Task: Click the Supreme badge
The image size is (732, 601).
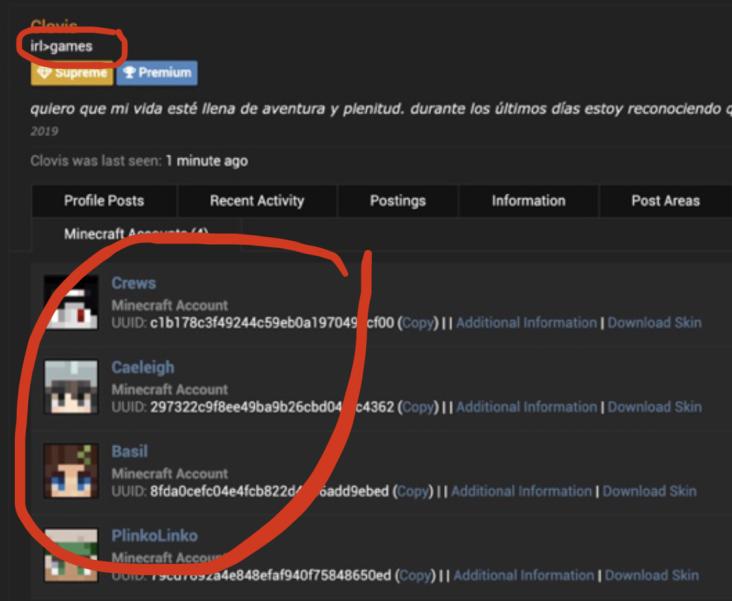Action: (x=72, y=73)
